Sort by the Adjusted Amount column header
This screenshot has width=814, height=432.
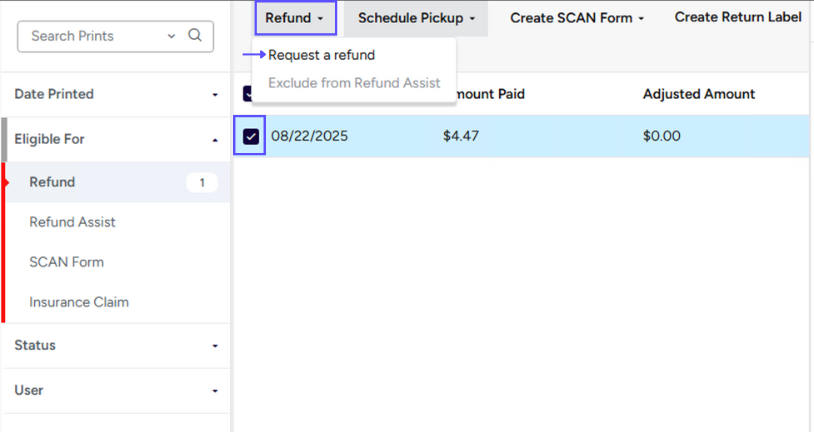tap(699, 94)
